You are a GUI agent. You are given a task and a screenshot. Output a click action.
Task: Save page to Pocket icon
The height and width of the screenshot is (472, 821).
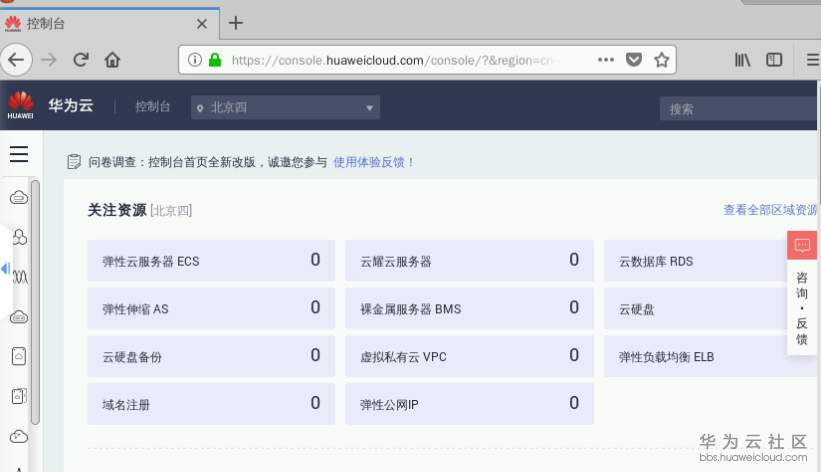634,60
